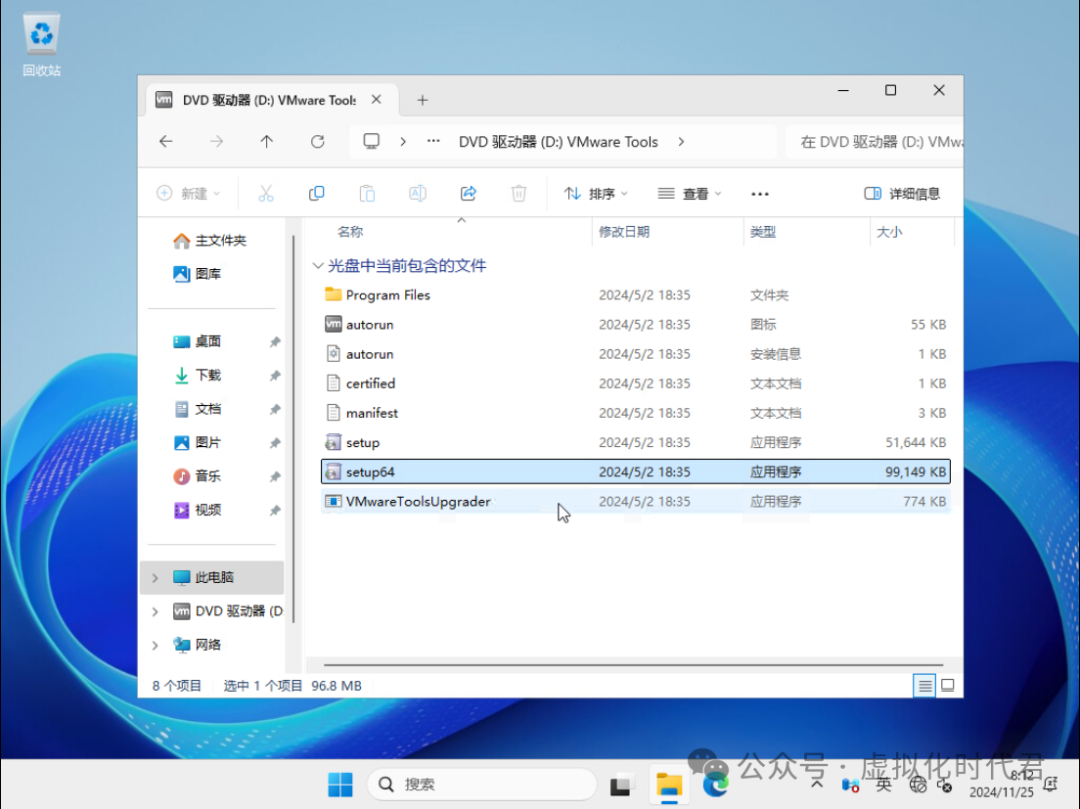This screenshot has width=1080, height=809.
Task: Click File Explorer taskbar icon
Action: tap(669, 784)
